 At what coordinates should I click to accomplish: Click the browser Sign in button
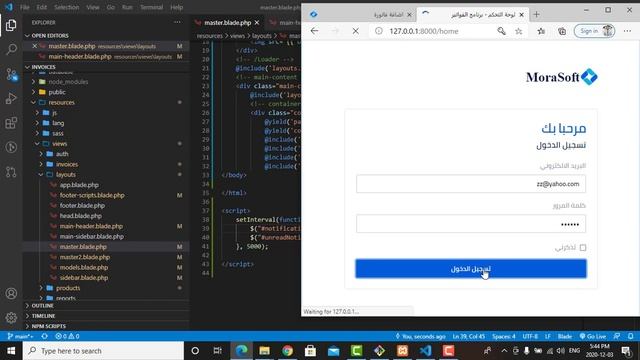(594, 31)
